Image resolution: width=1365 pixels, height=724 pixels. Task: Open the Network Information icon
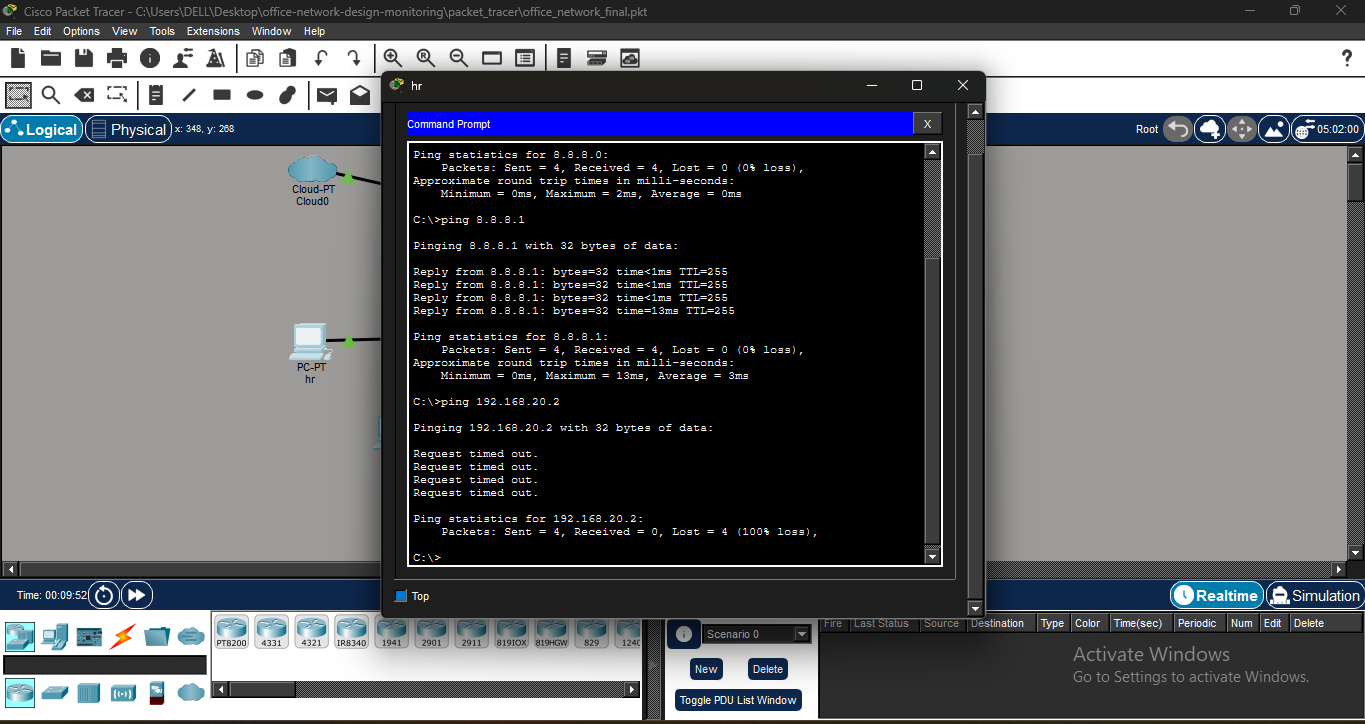150,58
